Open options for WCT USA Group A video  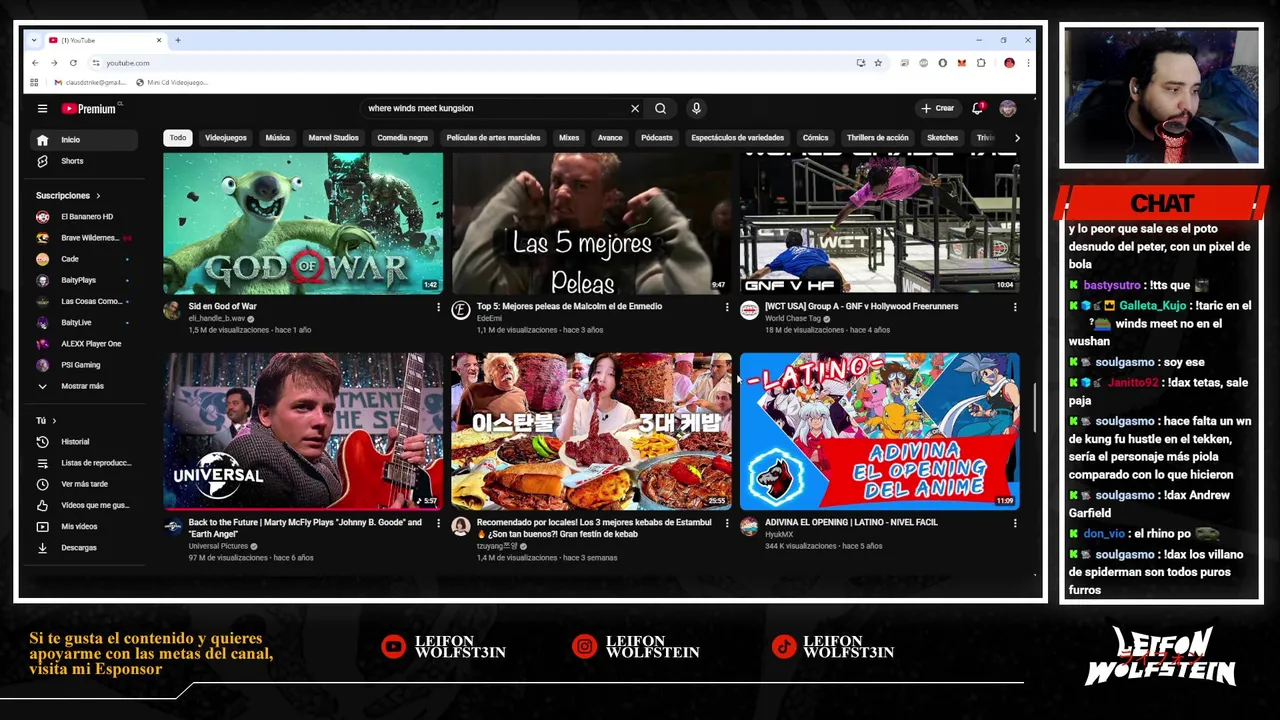point(1015,308)
